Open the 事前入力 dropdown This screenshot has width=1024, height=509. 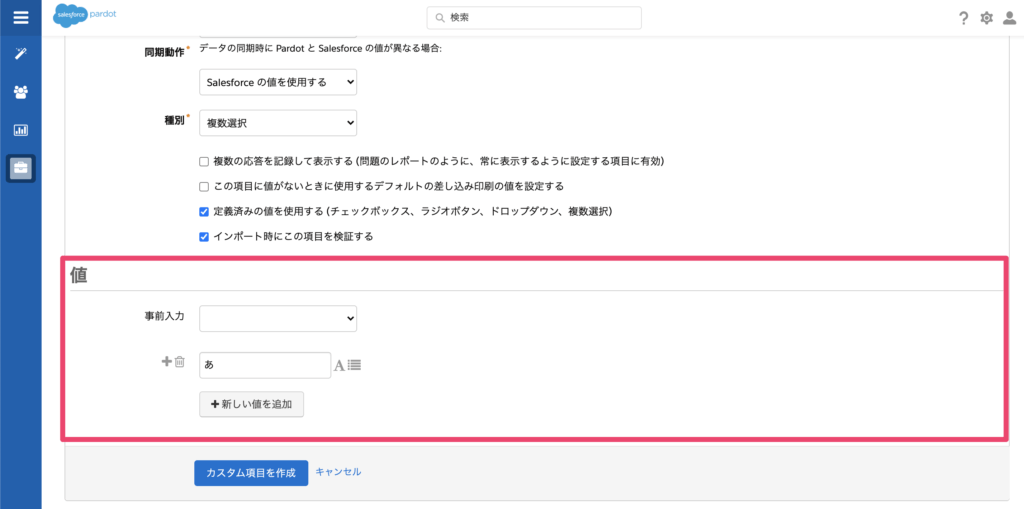[x=278, y=318]
